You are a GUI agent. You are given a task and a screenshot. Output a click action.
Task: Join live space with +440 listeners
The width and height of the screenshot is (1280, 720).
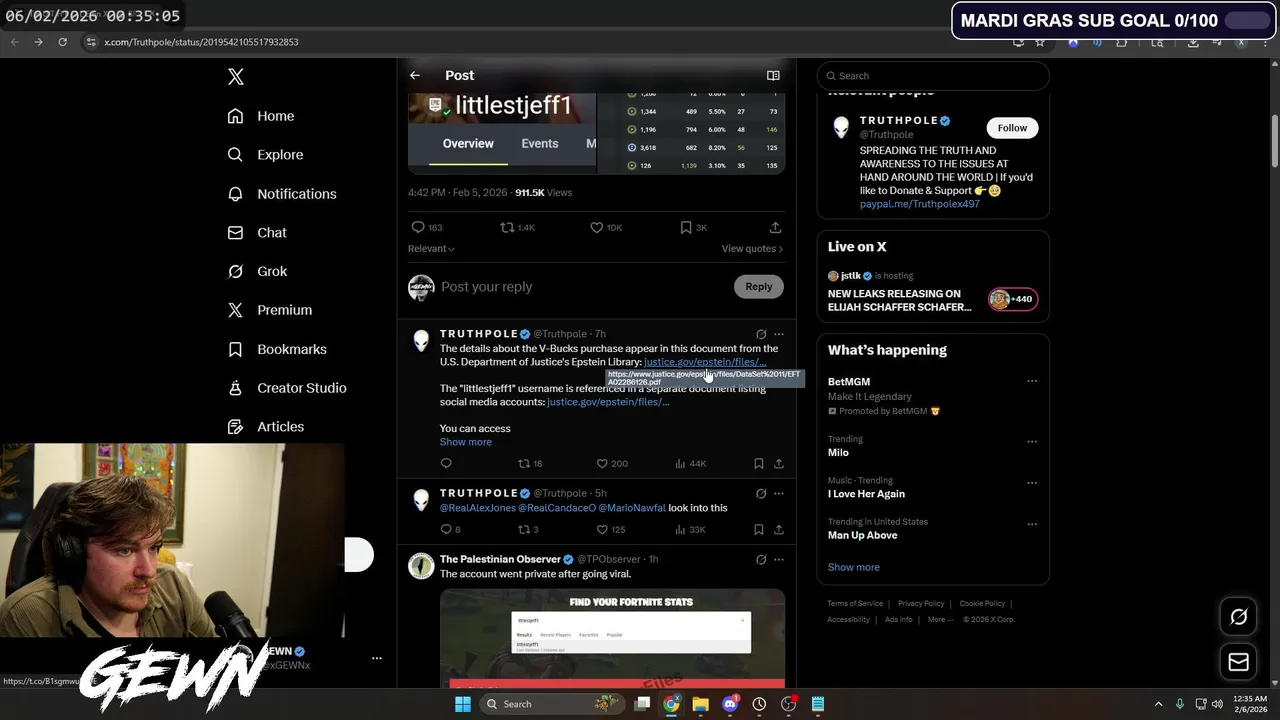click(1012, 299)
